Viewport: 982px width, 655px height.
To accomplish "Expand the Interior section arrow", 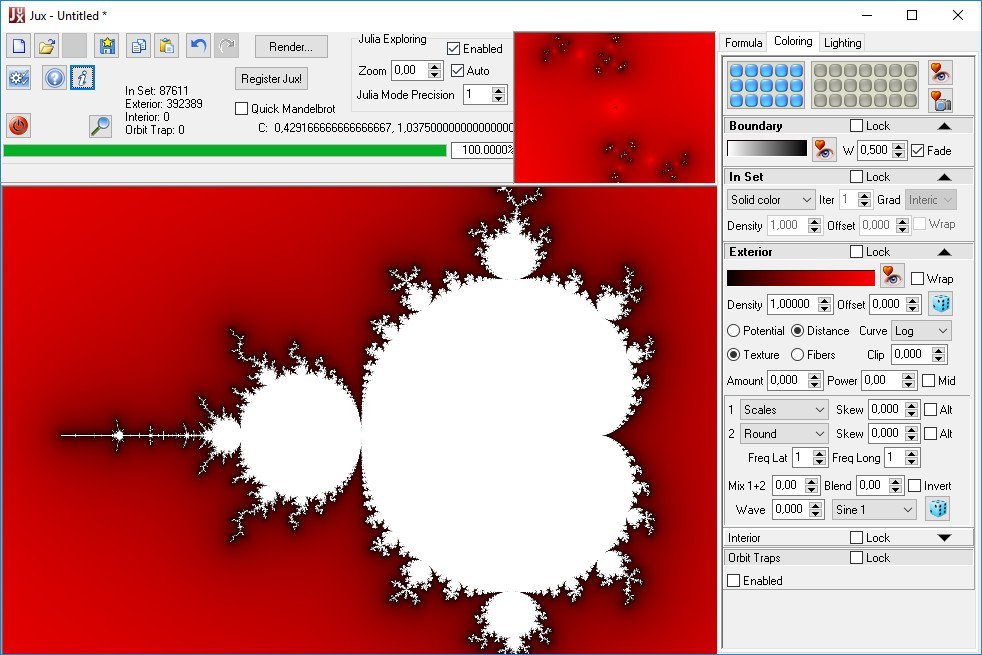I will 944,538.
